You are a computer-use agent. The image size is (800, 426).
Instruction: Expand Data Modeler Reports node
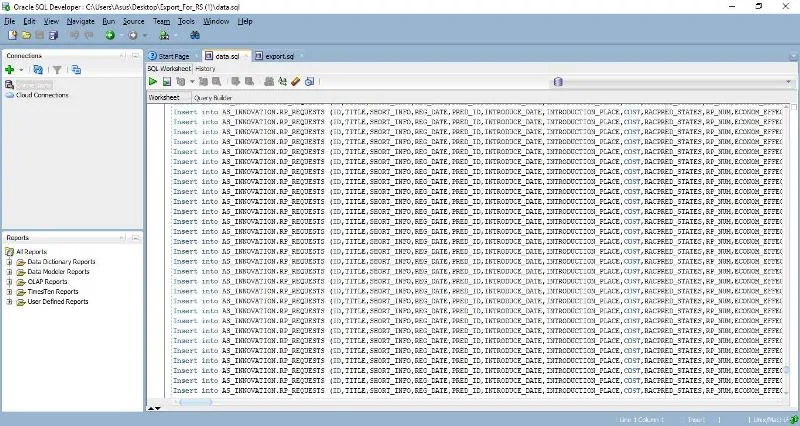[x=9, y=272]
